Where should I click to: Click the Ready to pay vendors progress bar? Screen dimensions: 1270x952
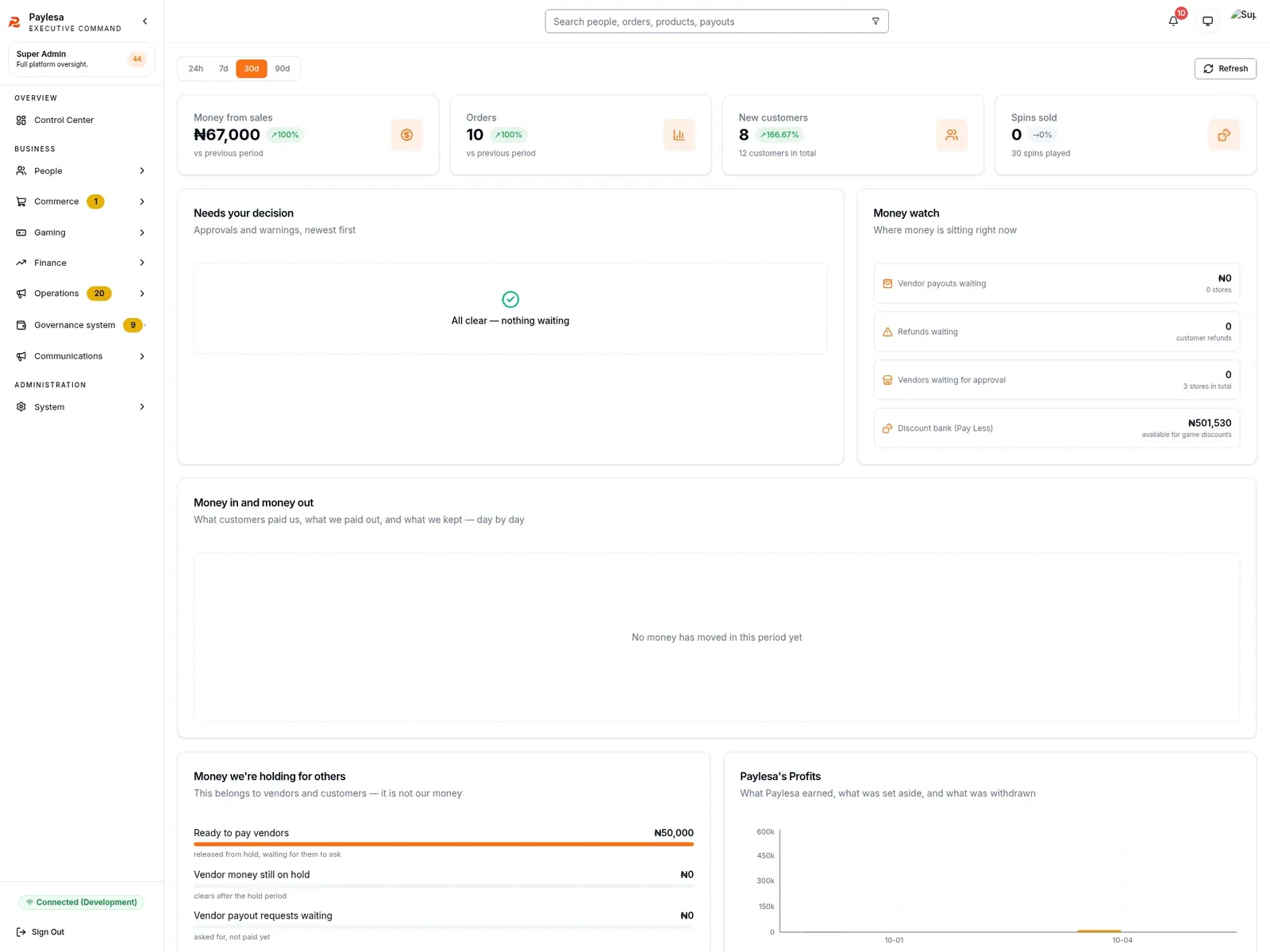[x=444, y=844]
